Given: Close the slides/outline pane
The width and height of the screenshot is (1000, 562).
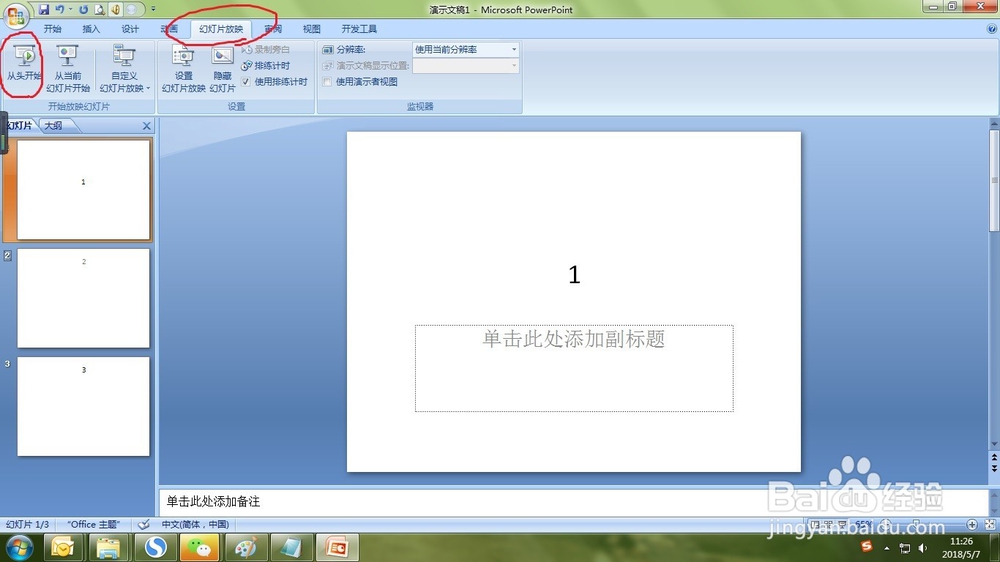Looking at the screenshot, I should pyautogui.click(x=147, y=126).
